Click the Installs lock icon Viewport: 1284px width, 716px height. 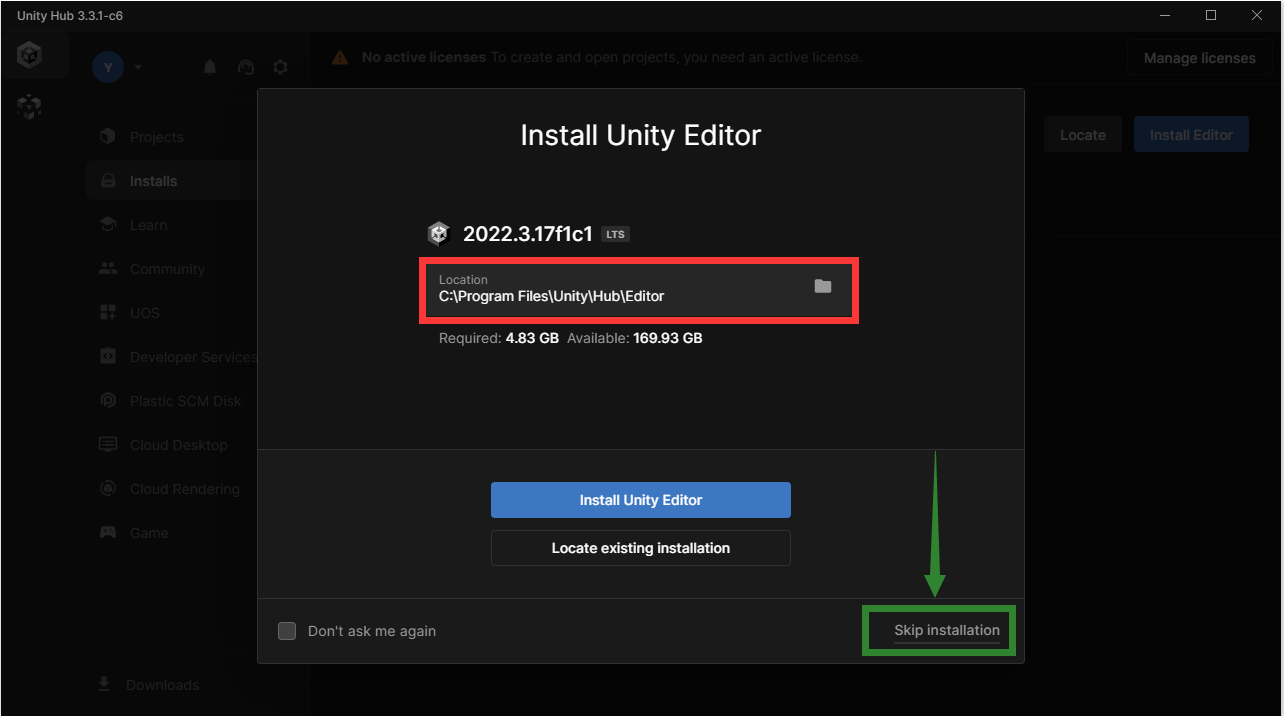click(108, 181)
